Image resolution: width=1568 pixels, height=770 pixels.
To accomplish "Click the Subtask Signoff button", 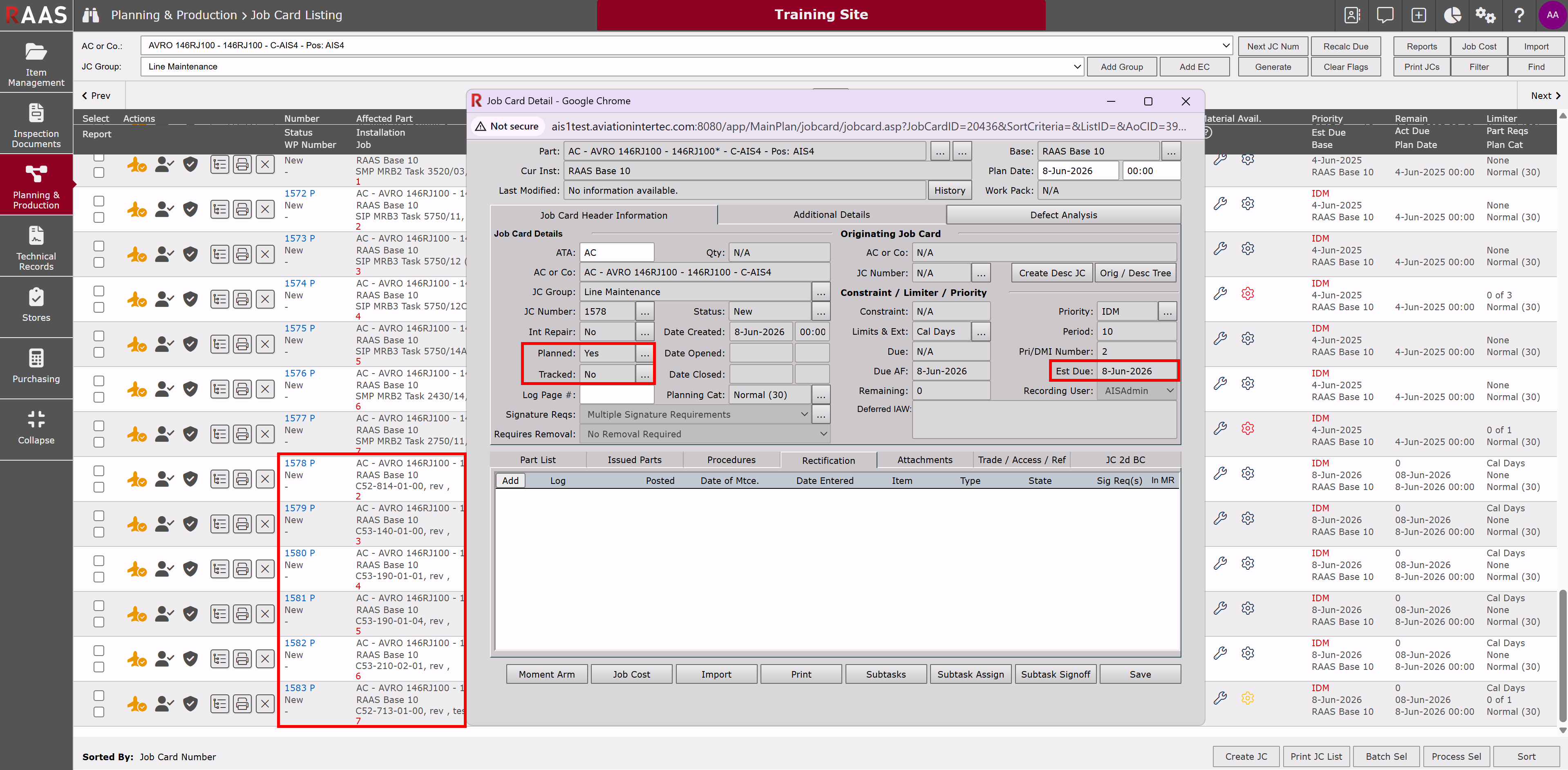I will [x=1056, y=674].
